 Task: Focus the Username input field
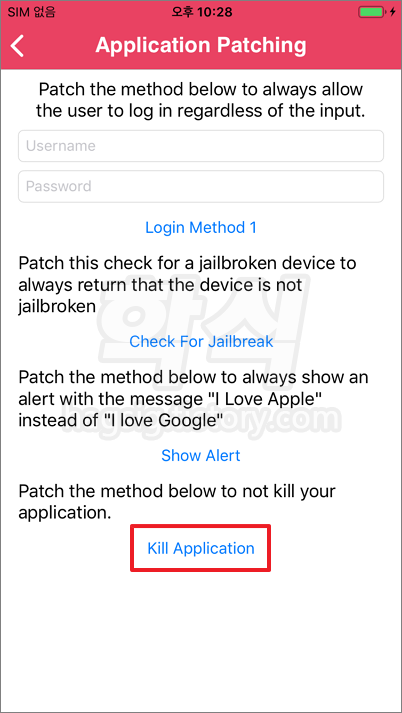201,146
